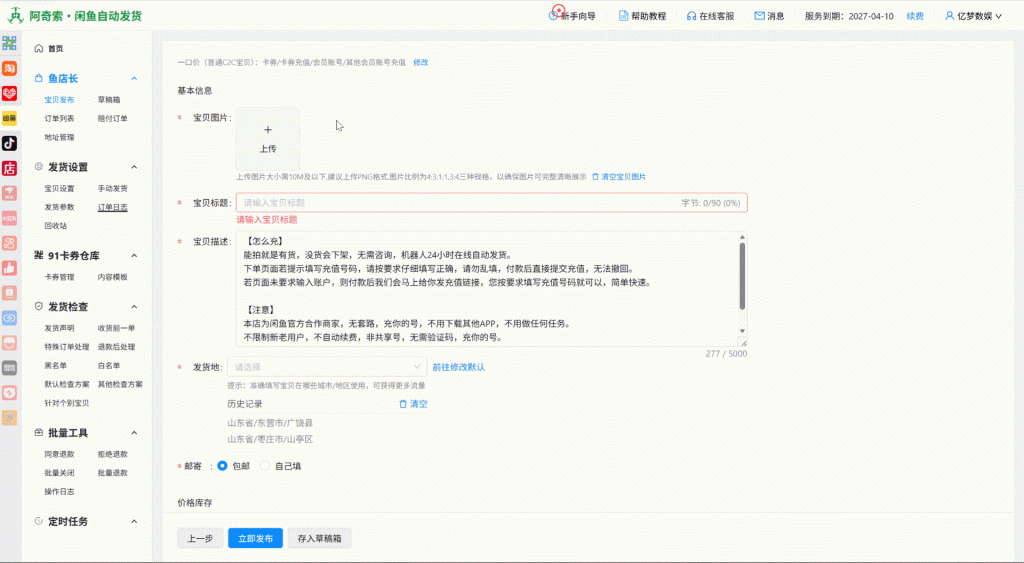Image resolution: width=1024 pixels, height=563 pixels.
Task: Go to 首页 in side menu
Action: coord(56,48)
